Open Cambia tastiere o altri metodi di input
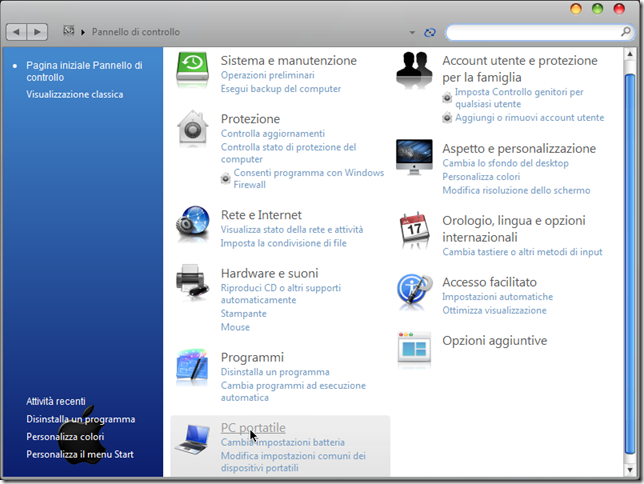 coord(522,252)
